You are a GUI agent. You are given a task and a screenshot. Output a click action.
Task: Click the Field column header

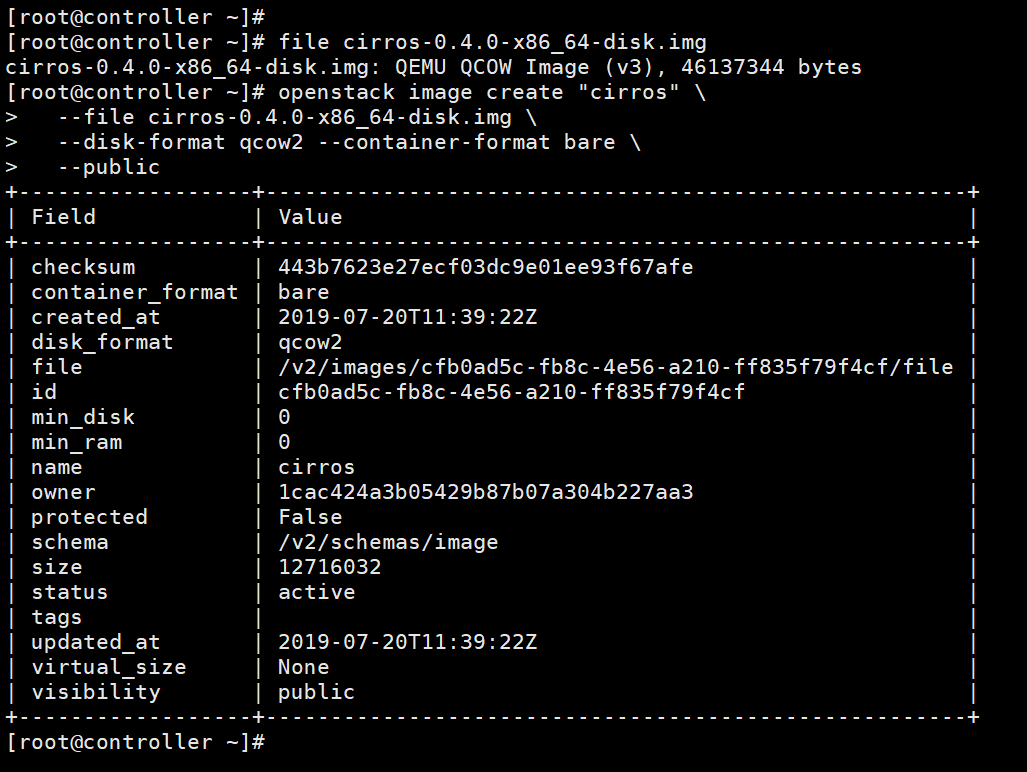point(64,217)
